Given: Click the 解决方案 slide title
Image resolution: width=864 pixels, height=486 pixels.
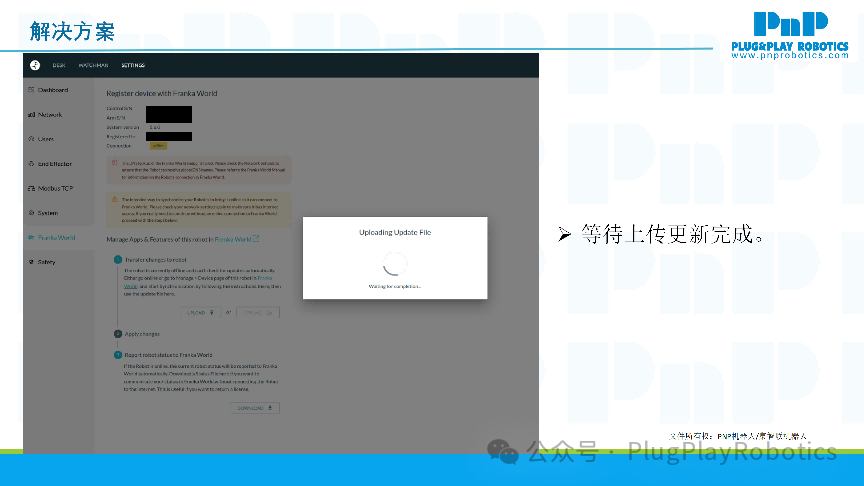Looking at the screenshot, I should coord(72,31).
